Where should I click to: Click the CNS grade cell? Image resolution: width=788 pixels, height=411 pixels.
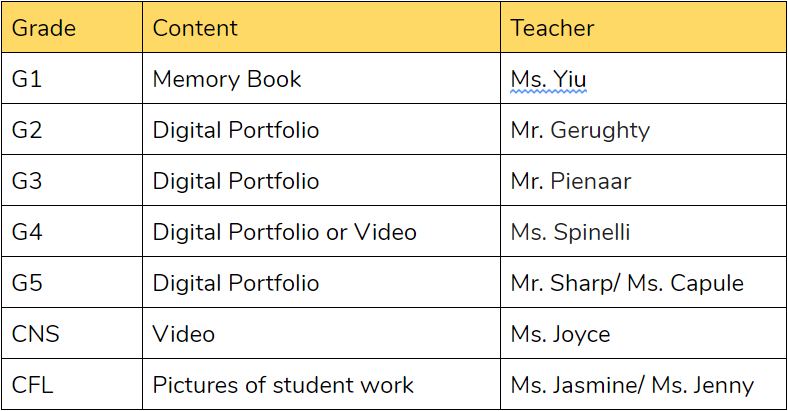[x=72, y=333]
